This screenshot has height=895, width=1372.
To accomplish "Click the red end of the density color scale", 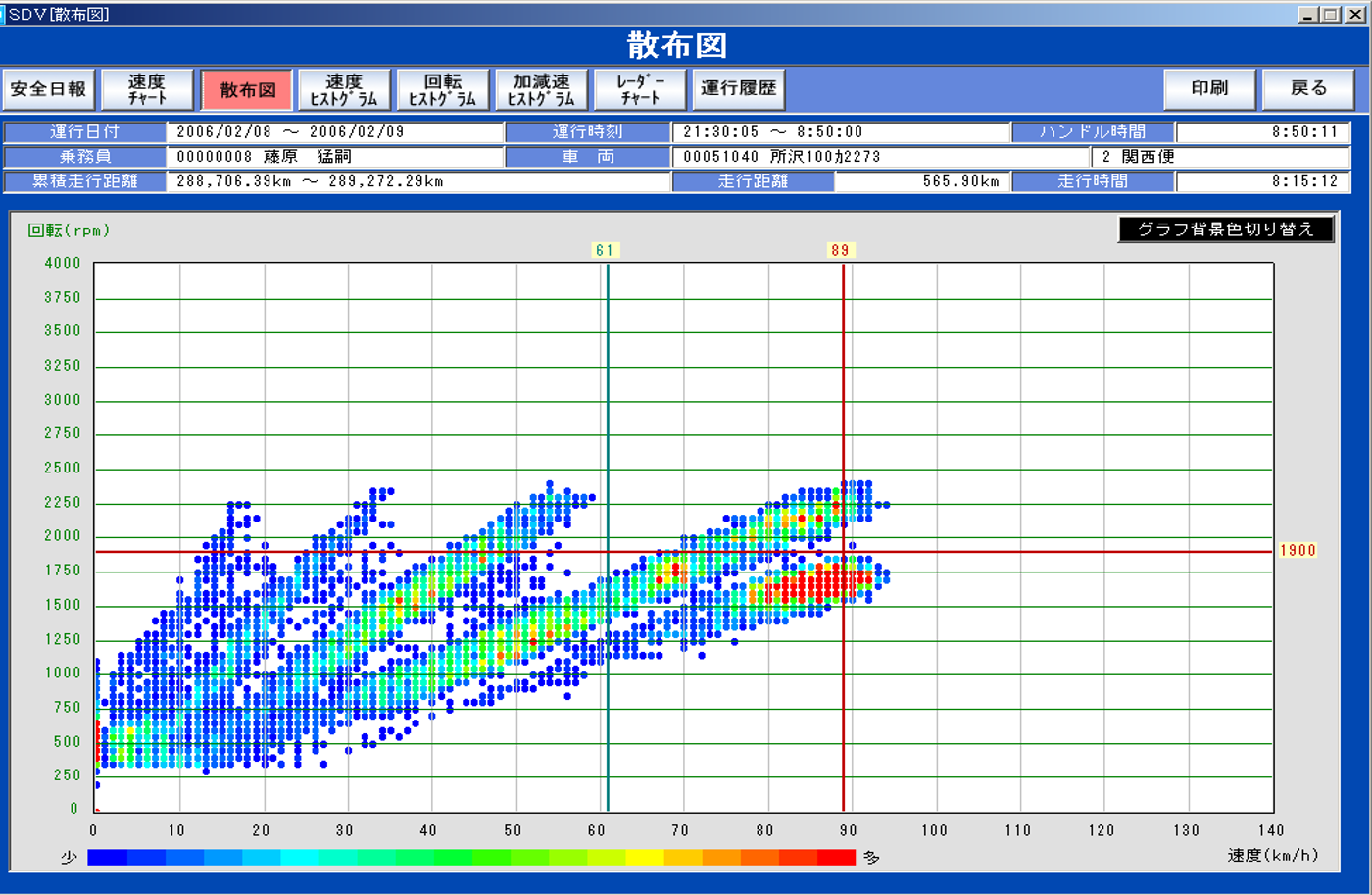I will coord(836,858).
